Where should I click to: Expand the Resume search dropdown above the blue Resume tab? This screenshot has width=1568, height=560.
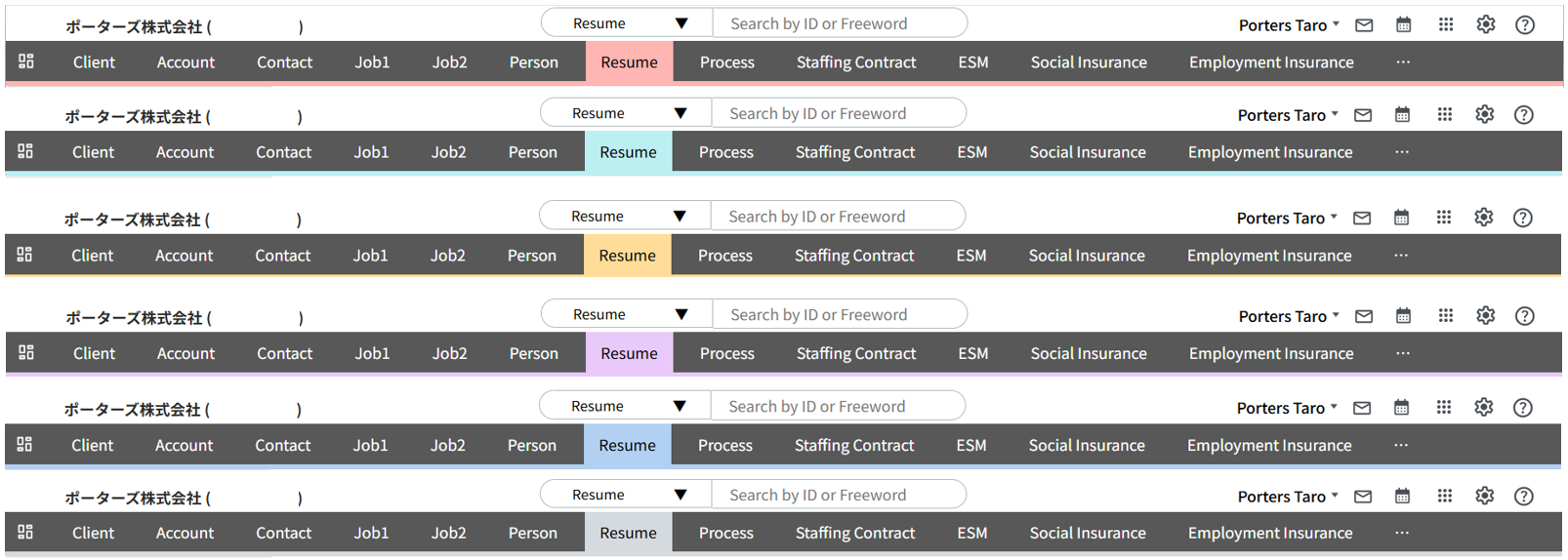click(626, 406)
